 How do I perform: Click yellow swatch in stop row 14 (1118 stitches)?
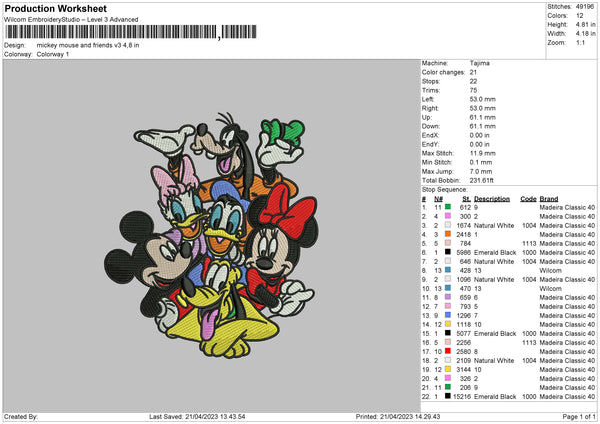(448, 324)
